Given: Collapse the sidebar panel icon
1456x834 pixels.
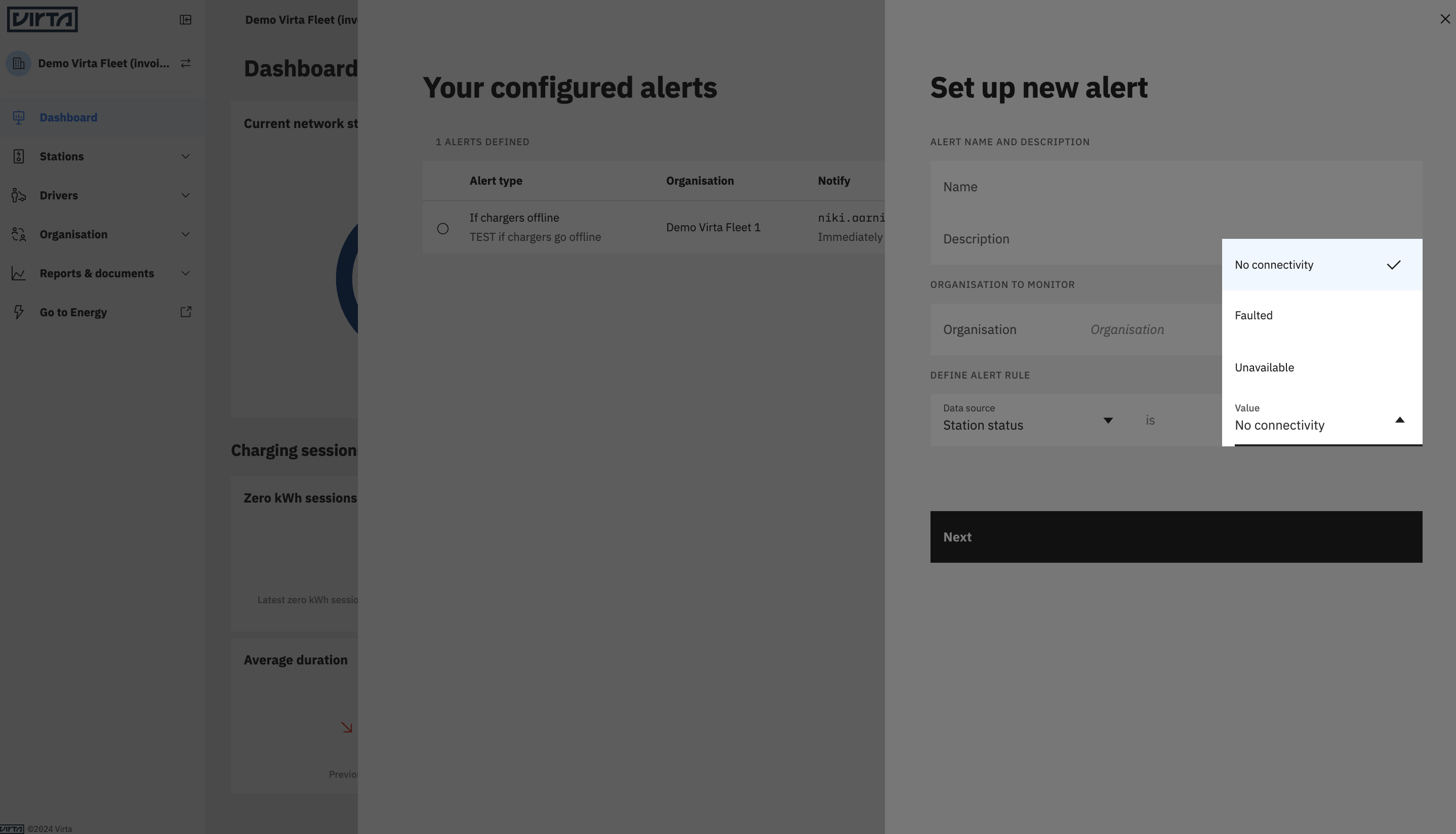Looking at the screenshot, I should tap(185, 20).
